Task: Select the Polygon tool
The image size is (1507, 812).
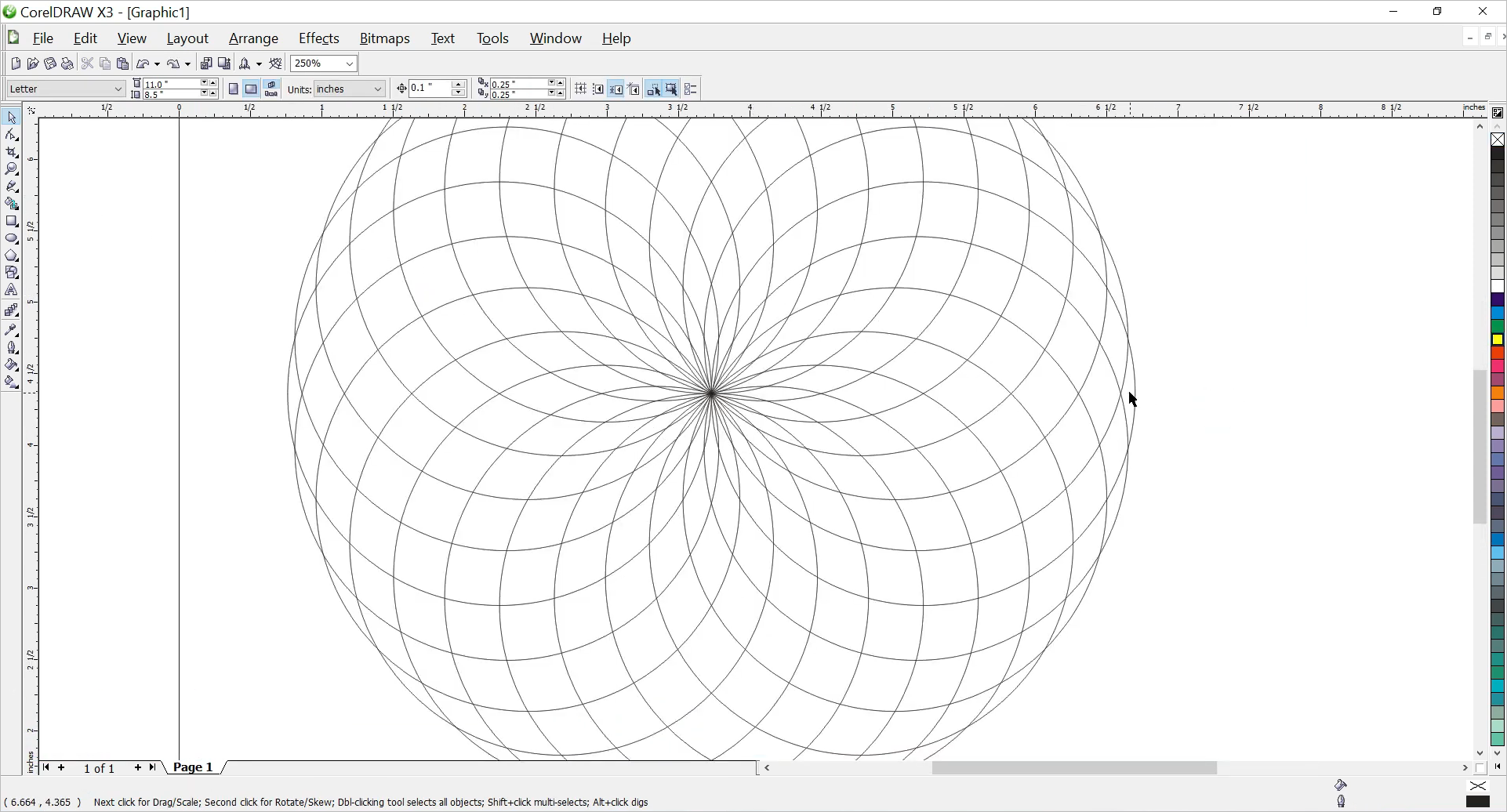Action: pyautogui.click(x=12, y=256)
